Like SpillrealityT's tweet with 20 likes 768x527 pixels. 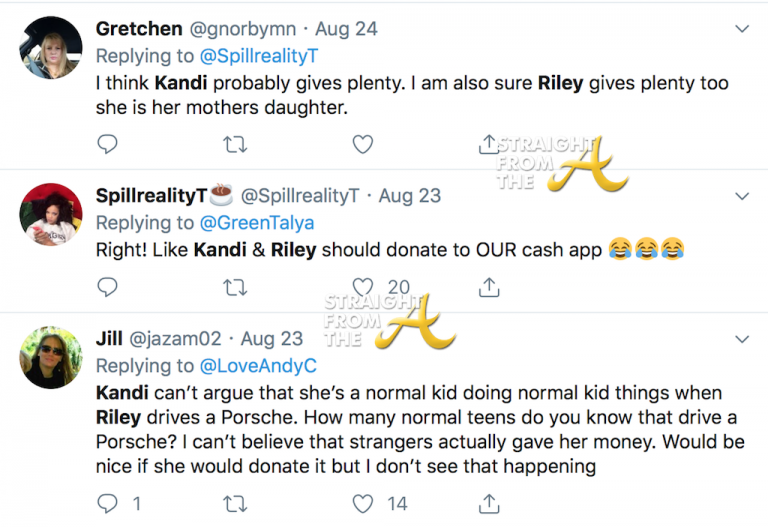[x=364, y=288]
